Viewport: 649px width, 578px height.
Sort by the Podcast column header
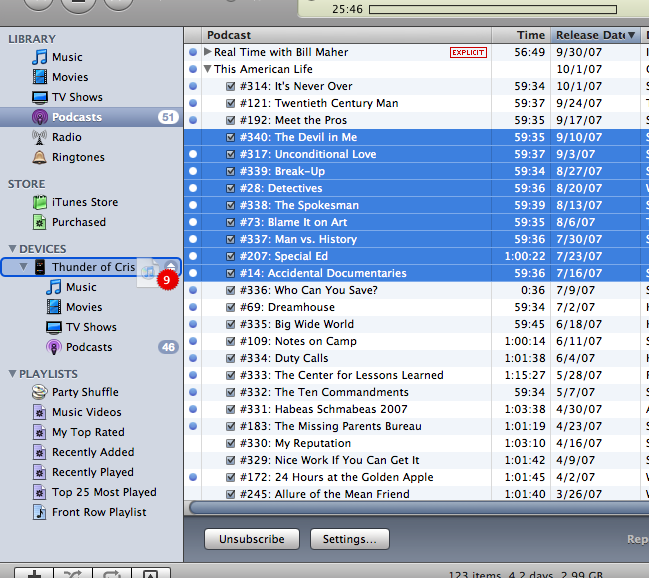[346, 35]
